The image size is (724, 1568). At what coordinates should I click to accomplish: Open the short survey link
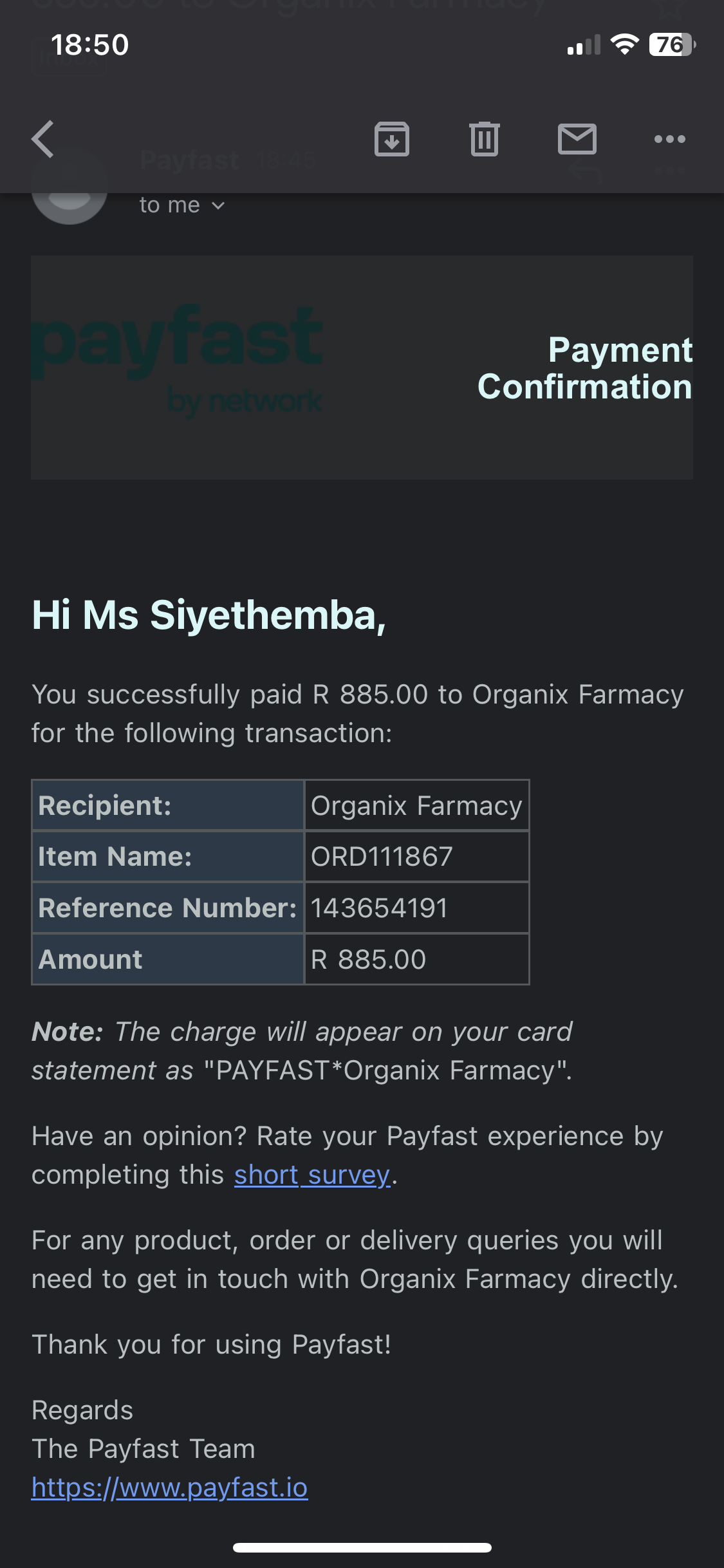click(x=312, y=1175)
